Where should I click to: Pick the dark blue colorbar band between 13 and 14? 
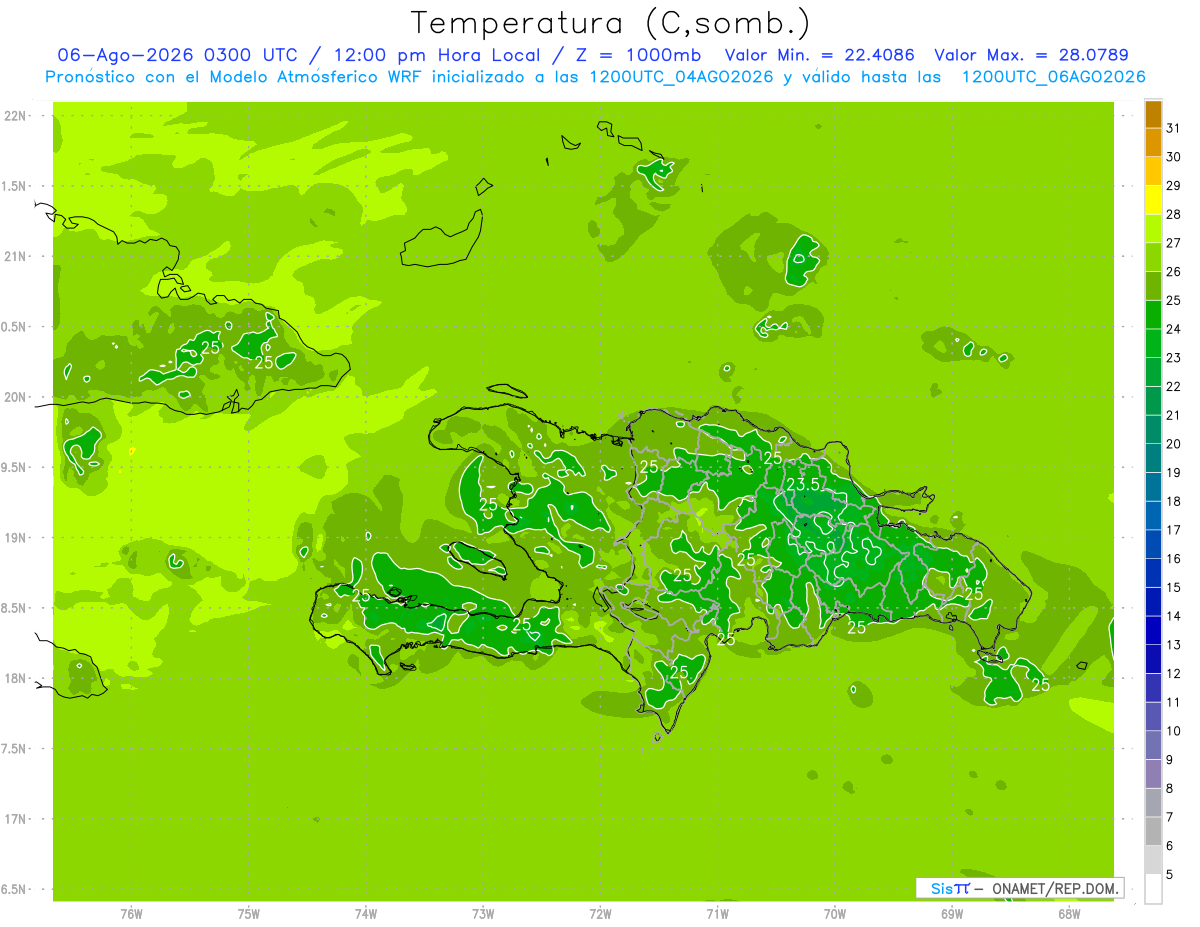[1153, 630]
